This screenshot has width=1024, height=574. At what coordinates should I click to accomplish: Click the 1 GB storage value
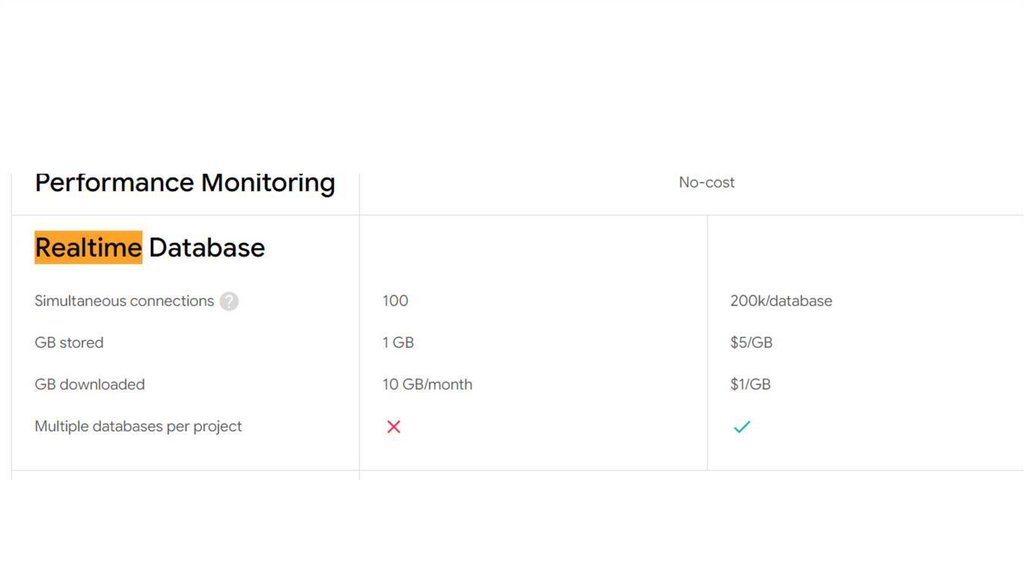click(x=398, y=343)
